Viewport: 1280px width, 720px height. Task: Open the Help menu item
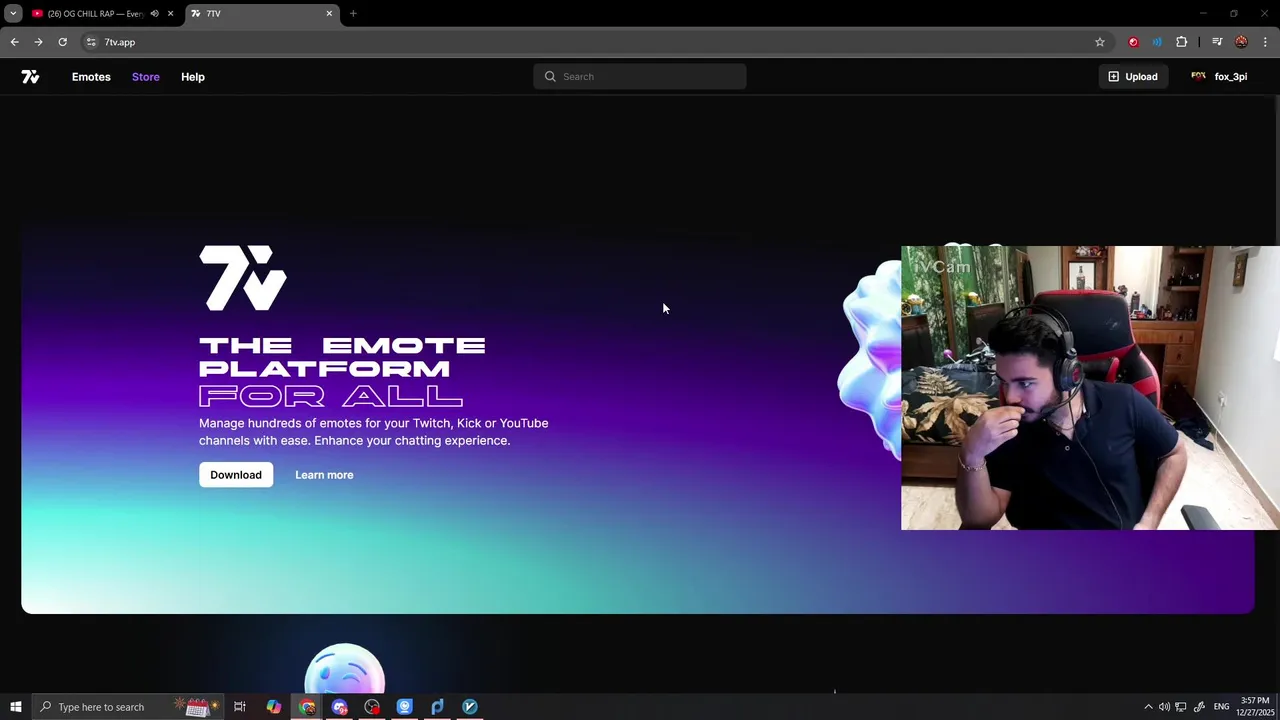point(193,77)
